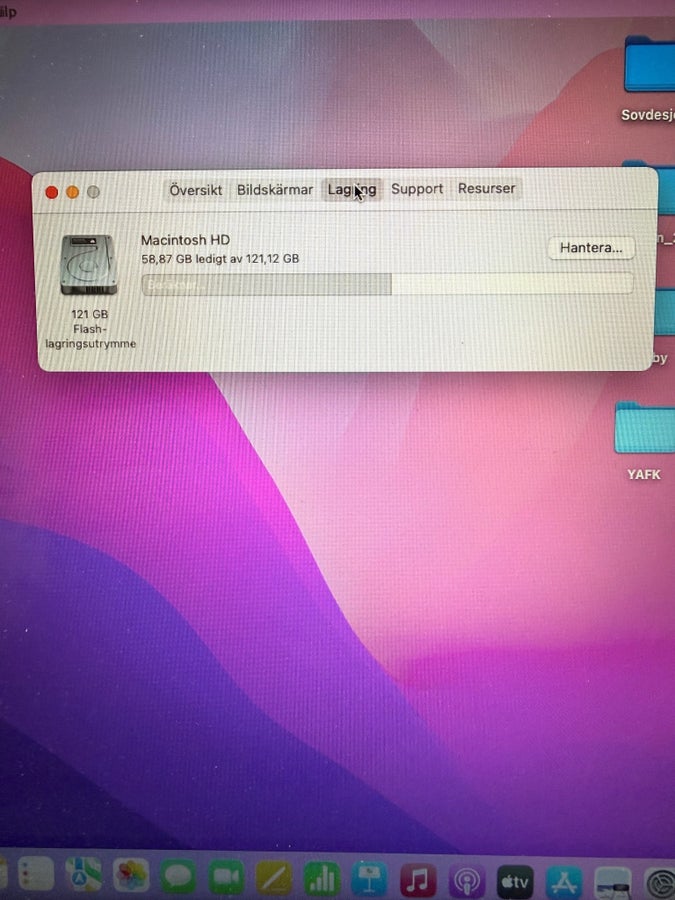Select the Lagring tab

(x=352, y=189)
